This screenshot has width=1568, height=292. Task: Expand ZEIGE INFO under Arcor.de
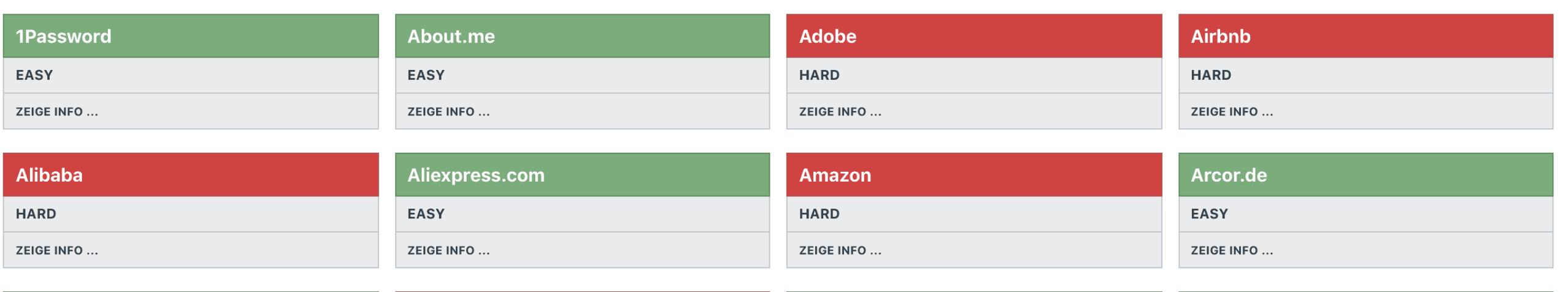1231,250
